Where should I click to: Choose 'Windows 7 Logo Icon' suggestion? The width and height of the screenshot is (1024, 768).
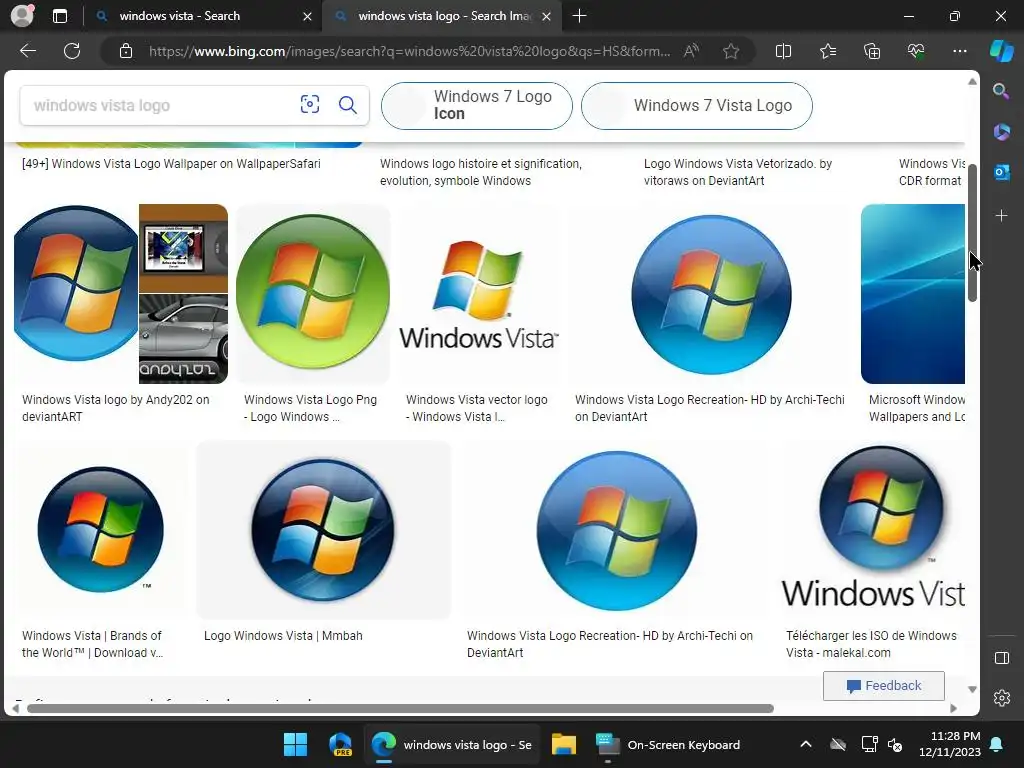[x=477, y=105]
